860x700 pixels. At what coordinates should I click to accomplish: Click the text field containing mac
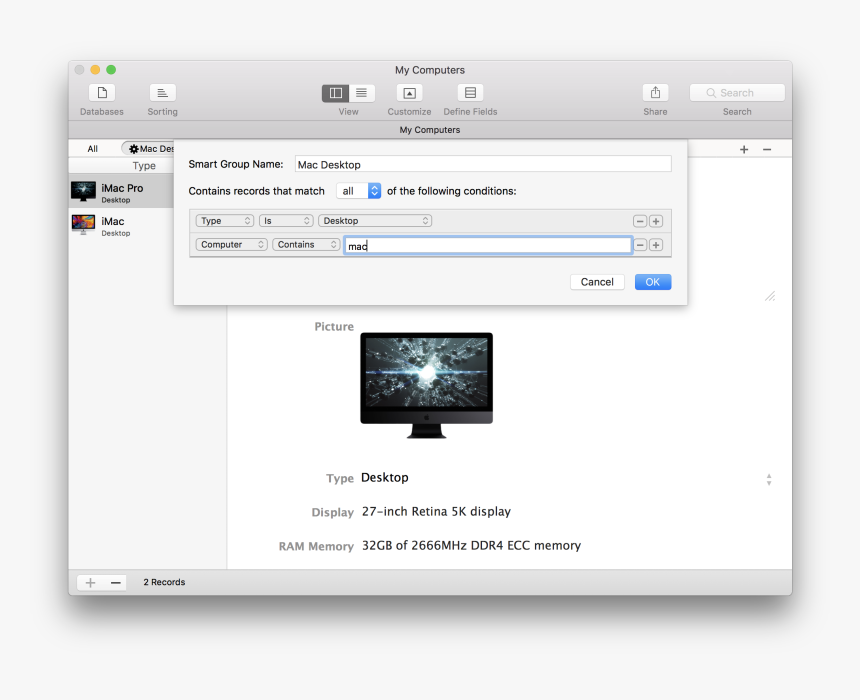(x=488, y=245)
